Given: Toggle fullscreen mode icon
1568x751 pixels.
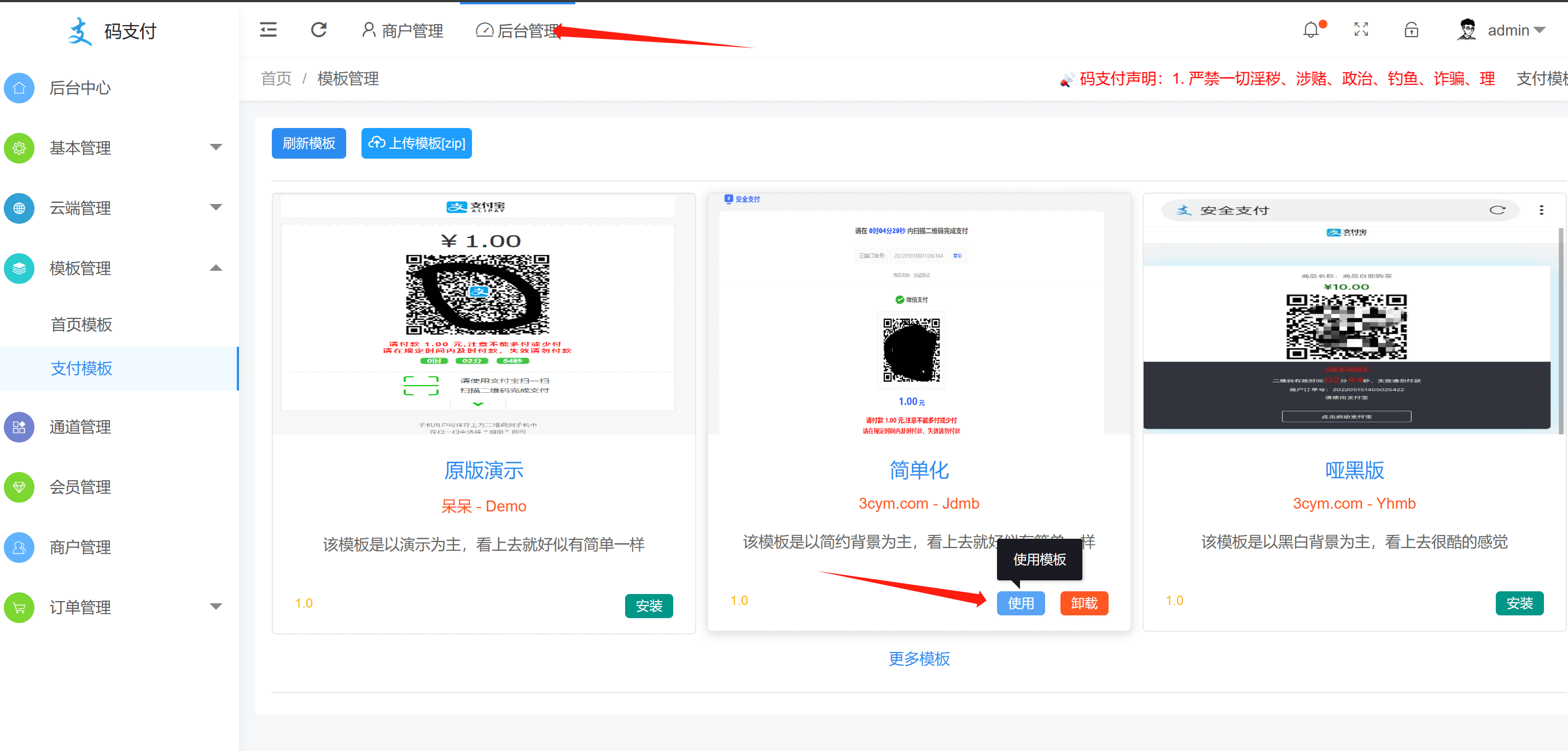Looking at the screenshot, I should click(x=1361, y=30).
